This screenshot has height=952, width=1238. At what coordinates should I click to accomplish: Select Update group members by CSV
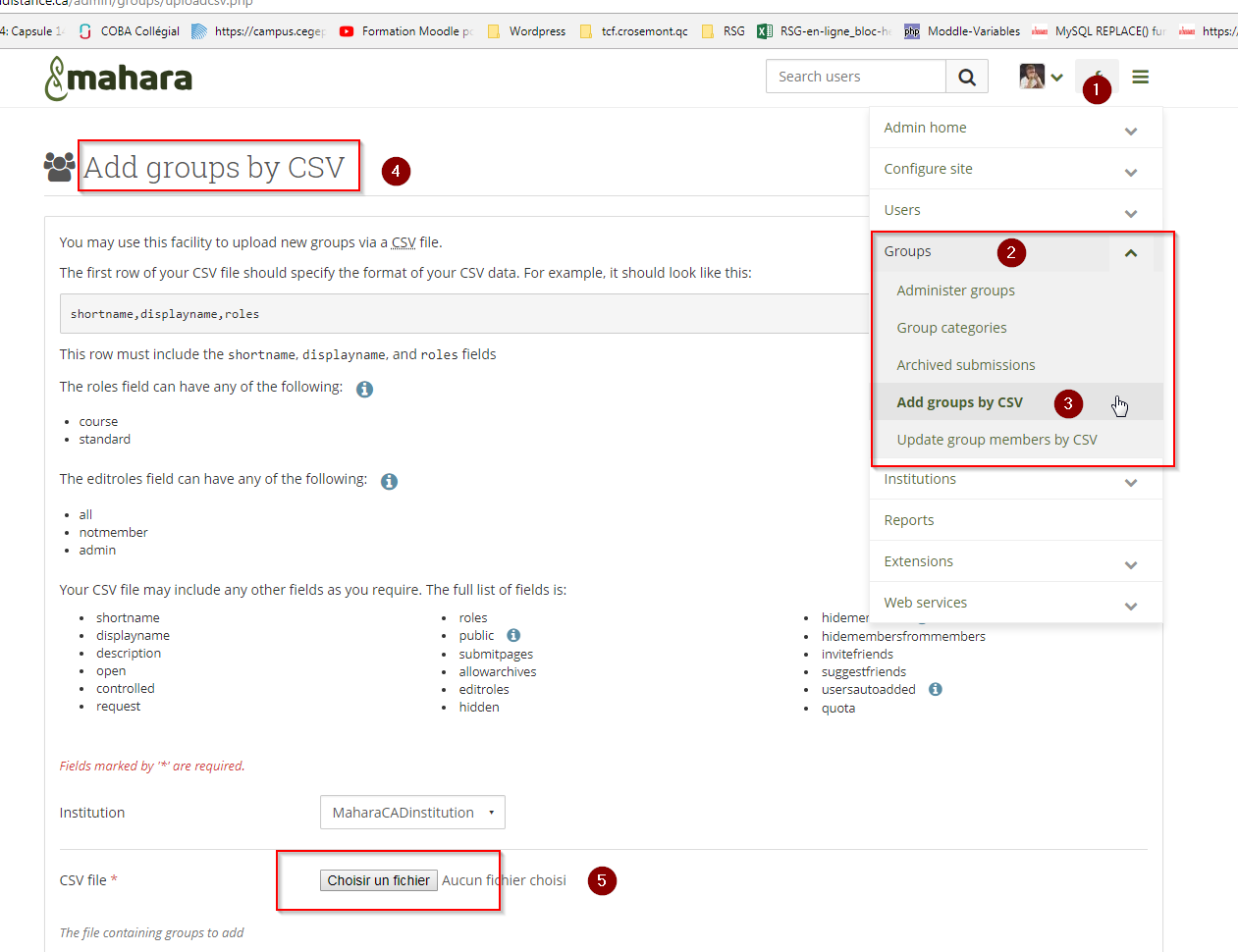tap(996, 440)
